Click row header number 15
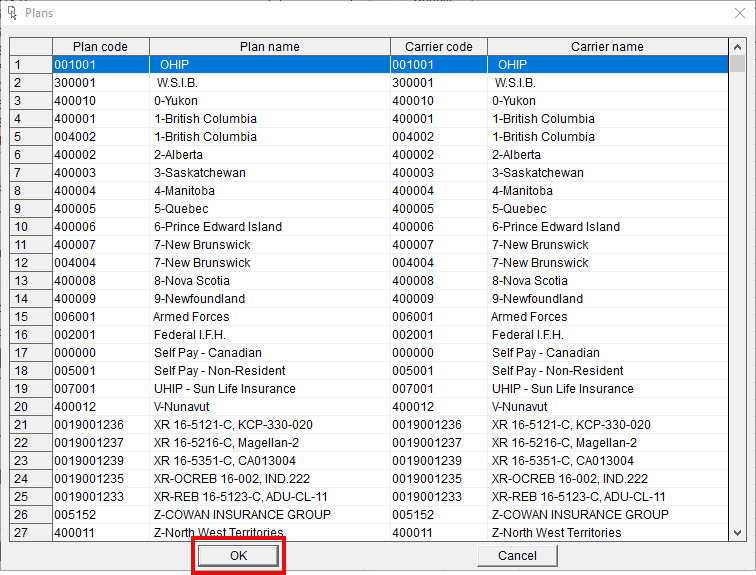This screenshot has width=756, height=575. [31, 317]
